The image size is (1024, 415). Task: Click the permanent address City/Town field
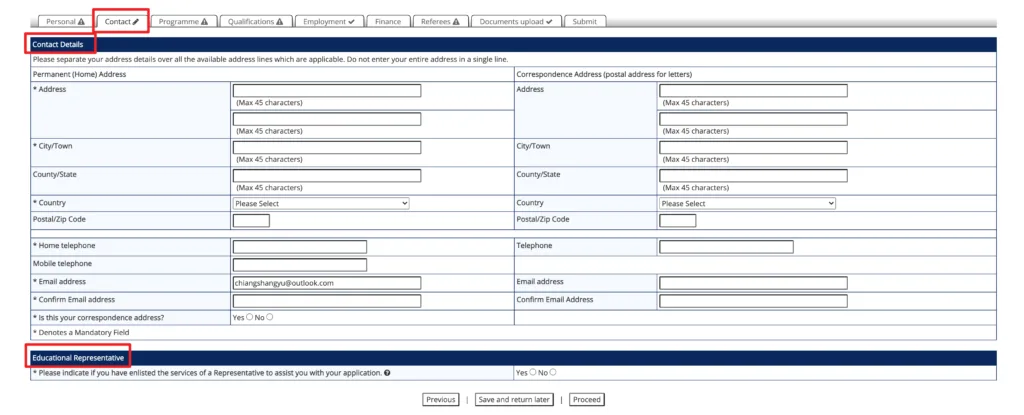(327, 147)
